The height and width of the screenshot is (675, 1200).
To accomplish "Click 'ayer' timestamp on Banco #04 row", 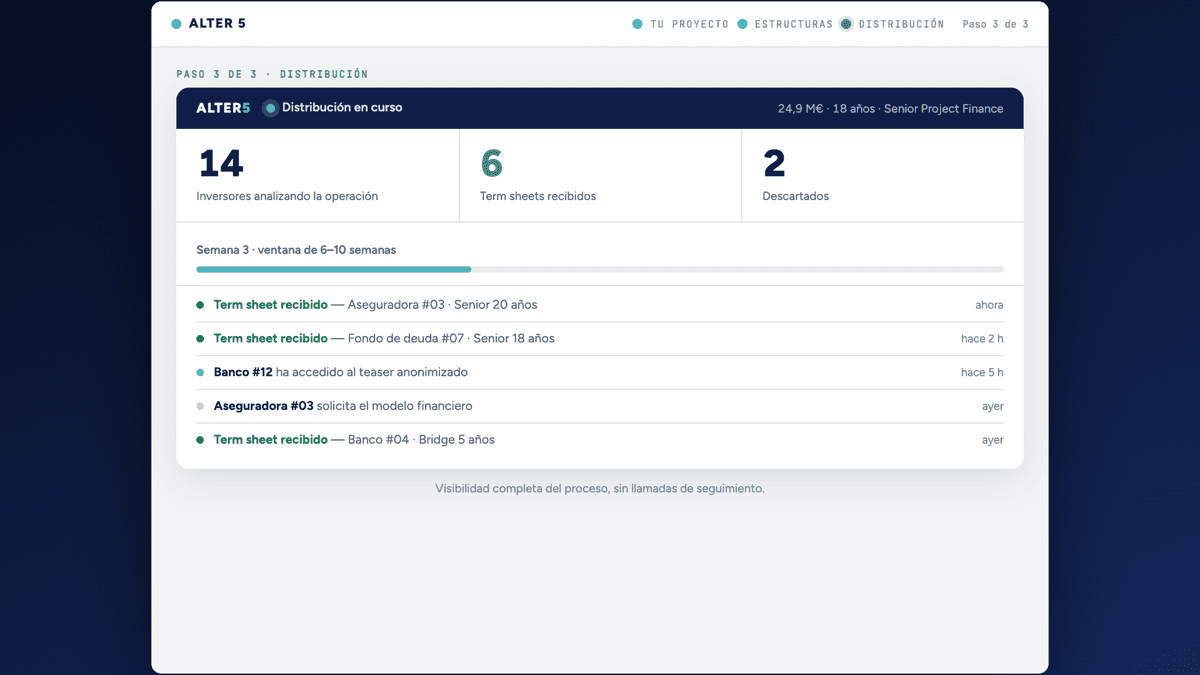I will click(x=993, y=440).
